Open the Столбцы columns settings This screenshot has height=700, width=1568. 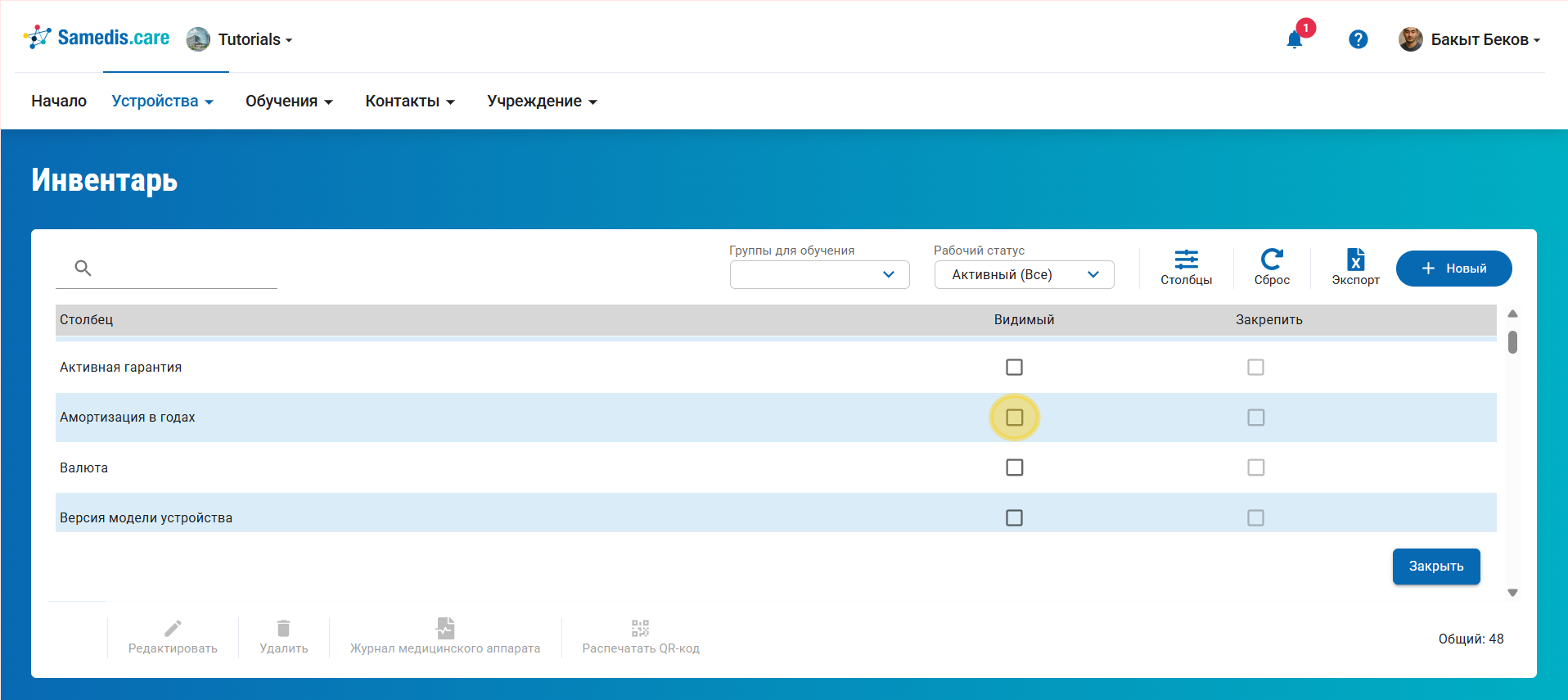pyautogui.click(x=1186, y=267)
